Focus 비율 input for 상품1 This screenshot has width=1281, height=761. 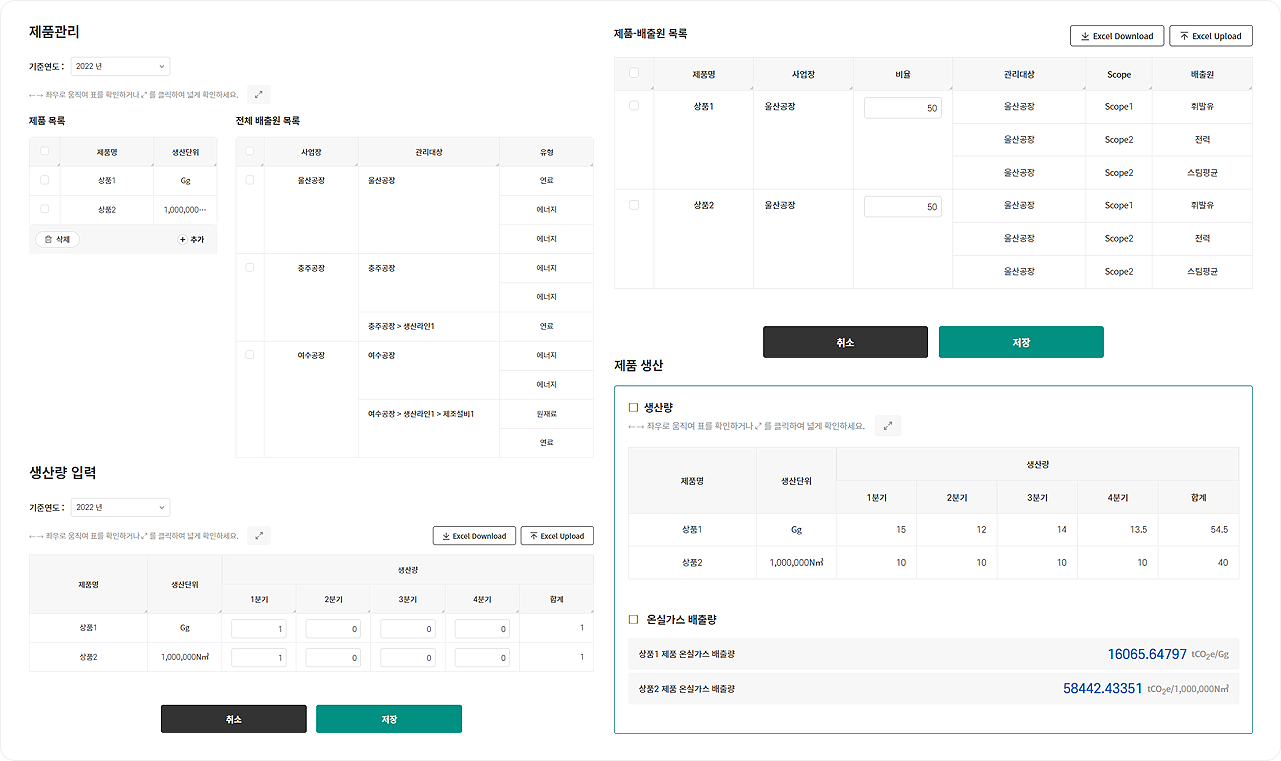pyautogui.click(x=903, y=107)
